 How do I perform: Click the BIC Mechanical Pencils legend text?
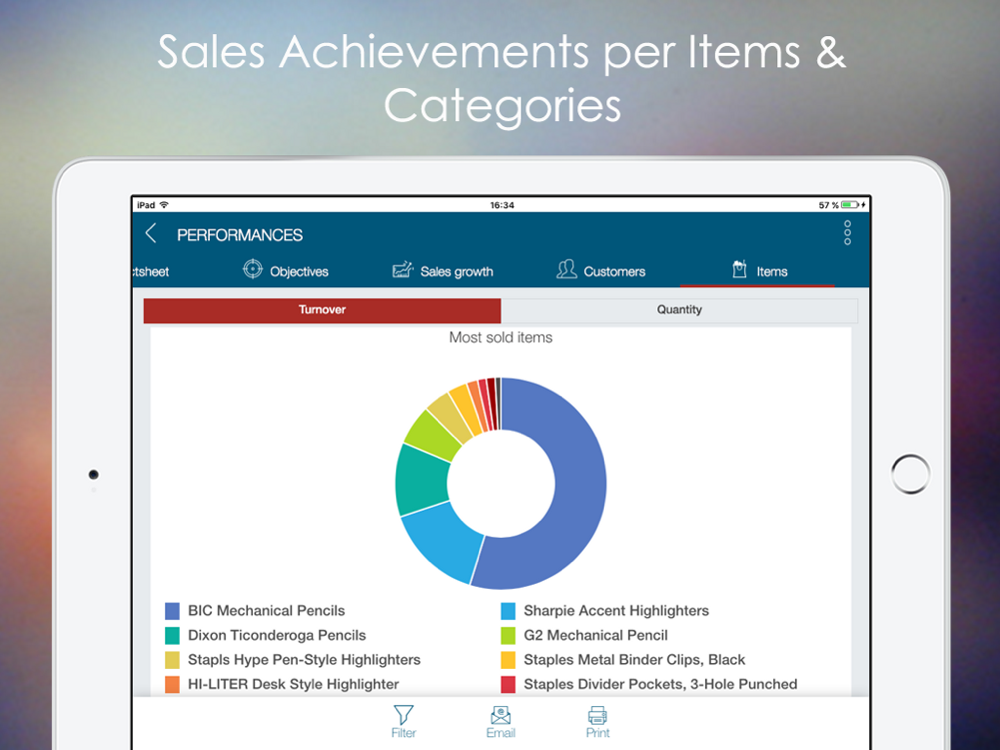click(266, 611)
